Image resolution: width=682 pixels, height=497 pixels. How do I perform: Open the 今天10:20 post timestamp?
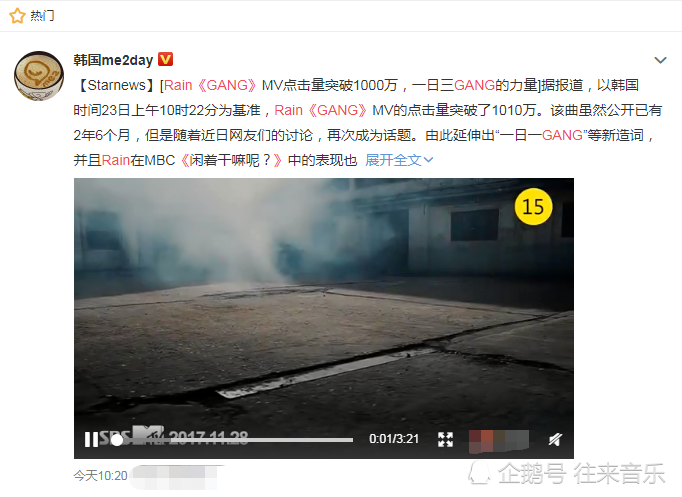coord(100,476)
